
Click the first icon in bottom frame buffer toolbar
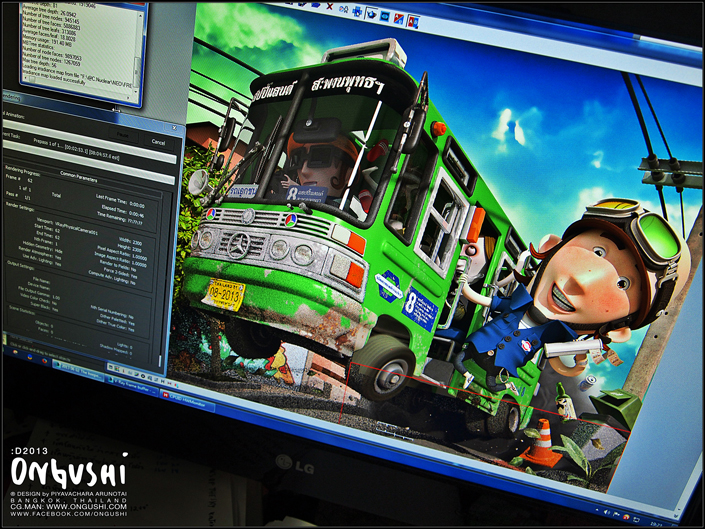[110, 367]
